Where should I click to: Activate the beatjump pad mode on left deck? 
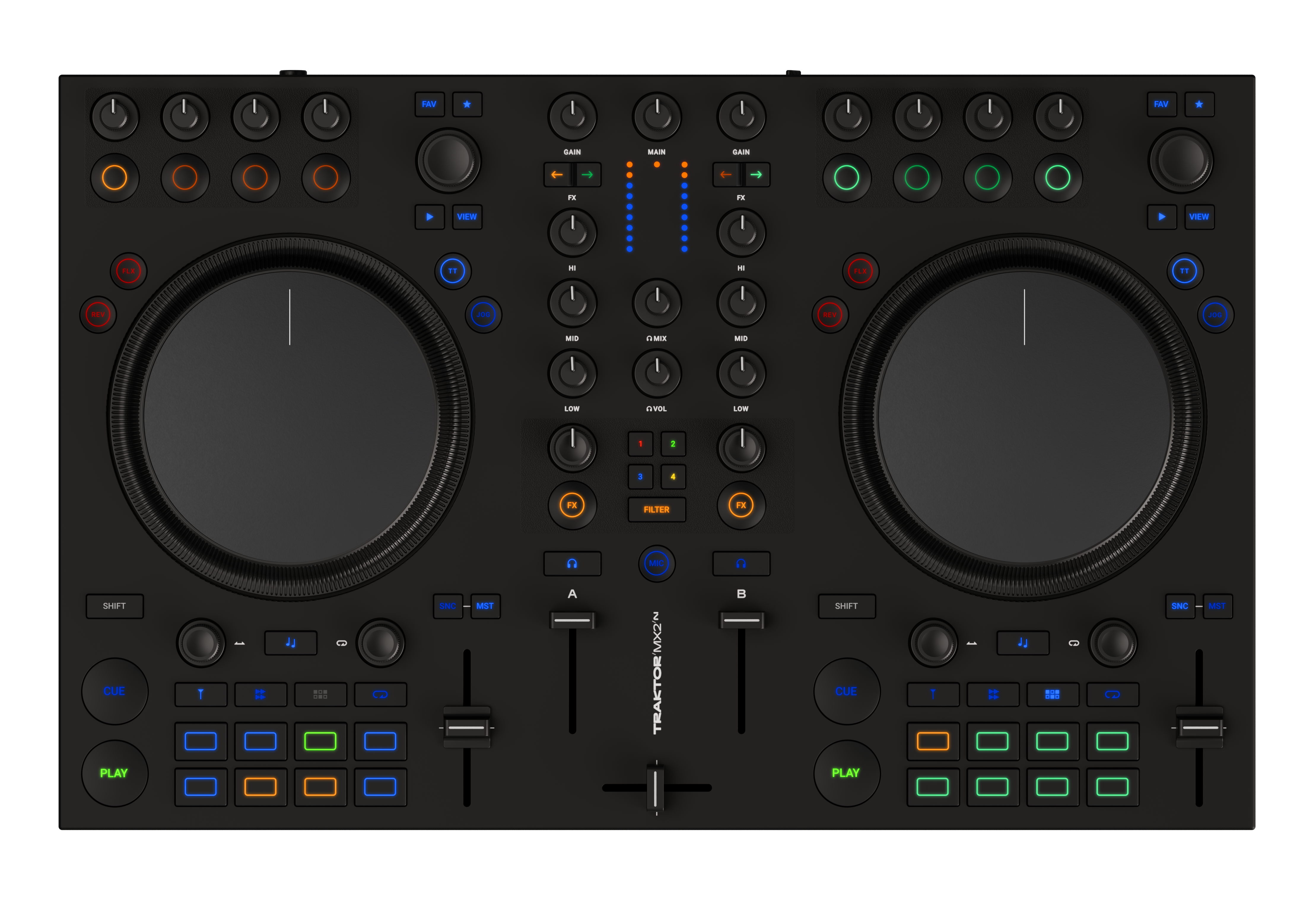(261, 695)
